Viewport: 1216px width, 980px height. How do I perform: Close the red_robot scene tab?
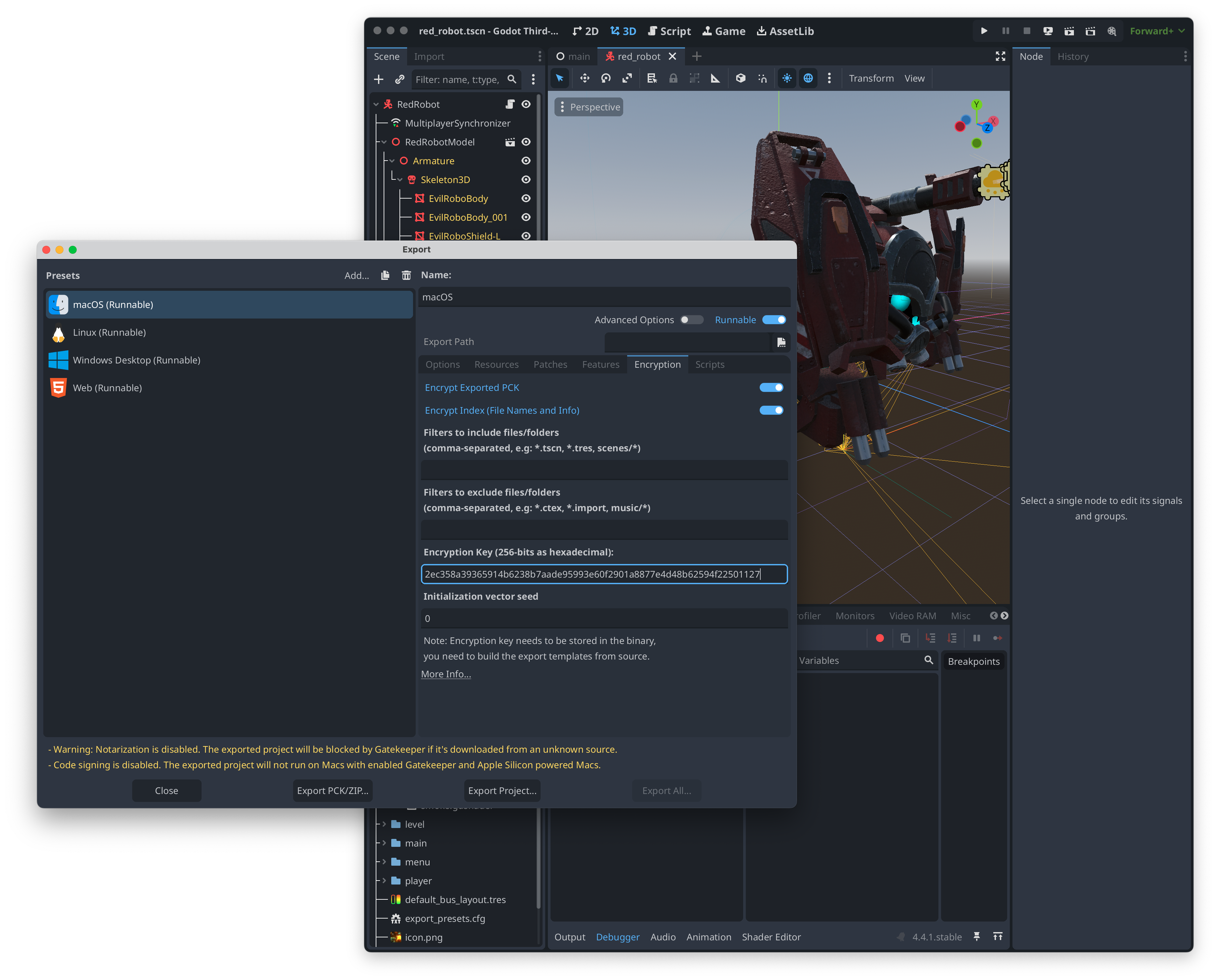(672, 57)
